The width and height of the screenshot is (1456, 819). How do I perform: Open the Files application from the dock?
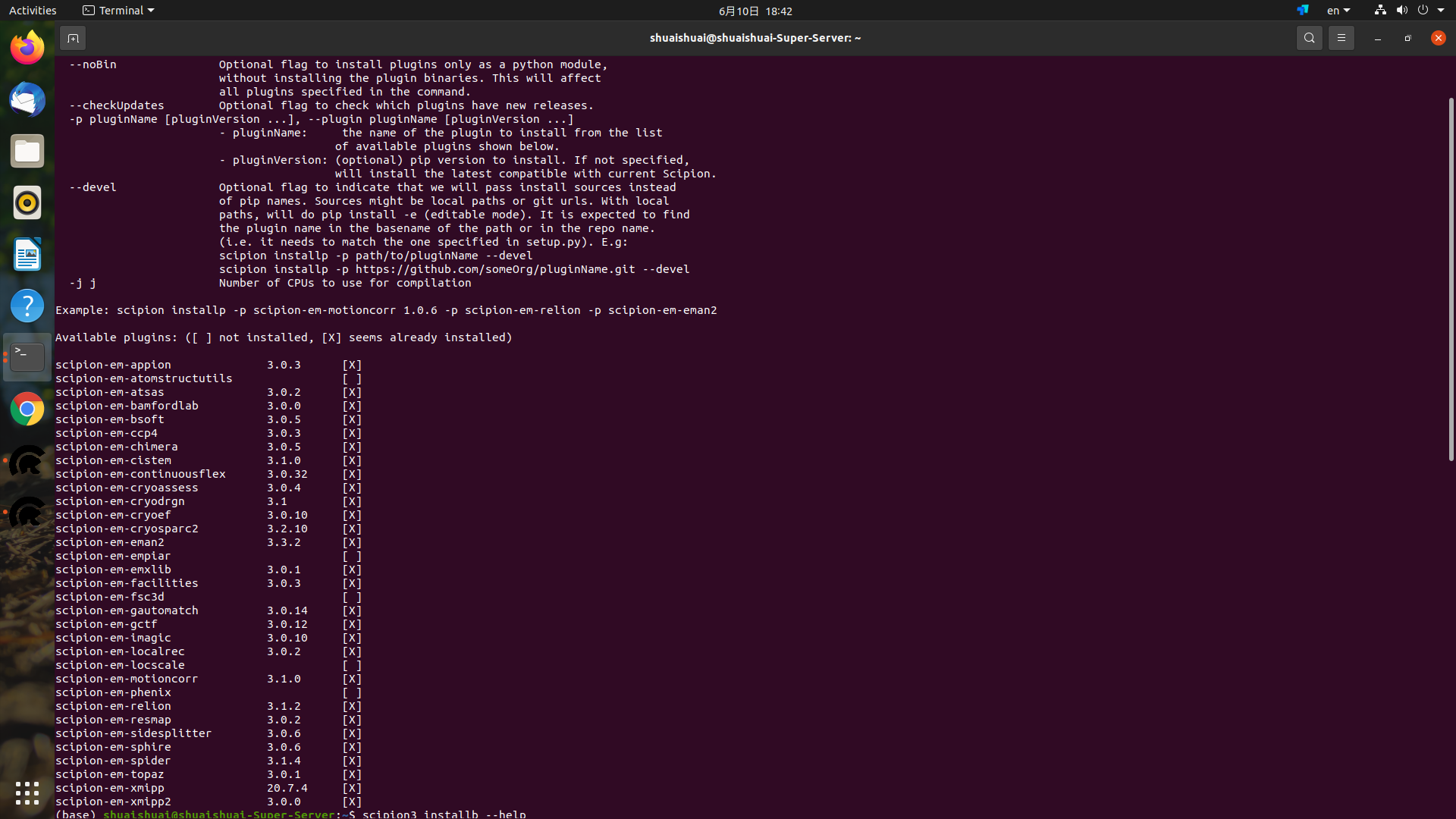pos(27,150)
